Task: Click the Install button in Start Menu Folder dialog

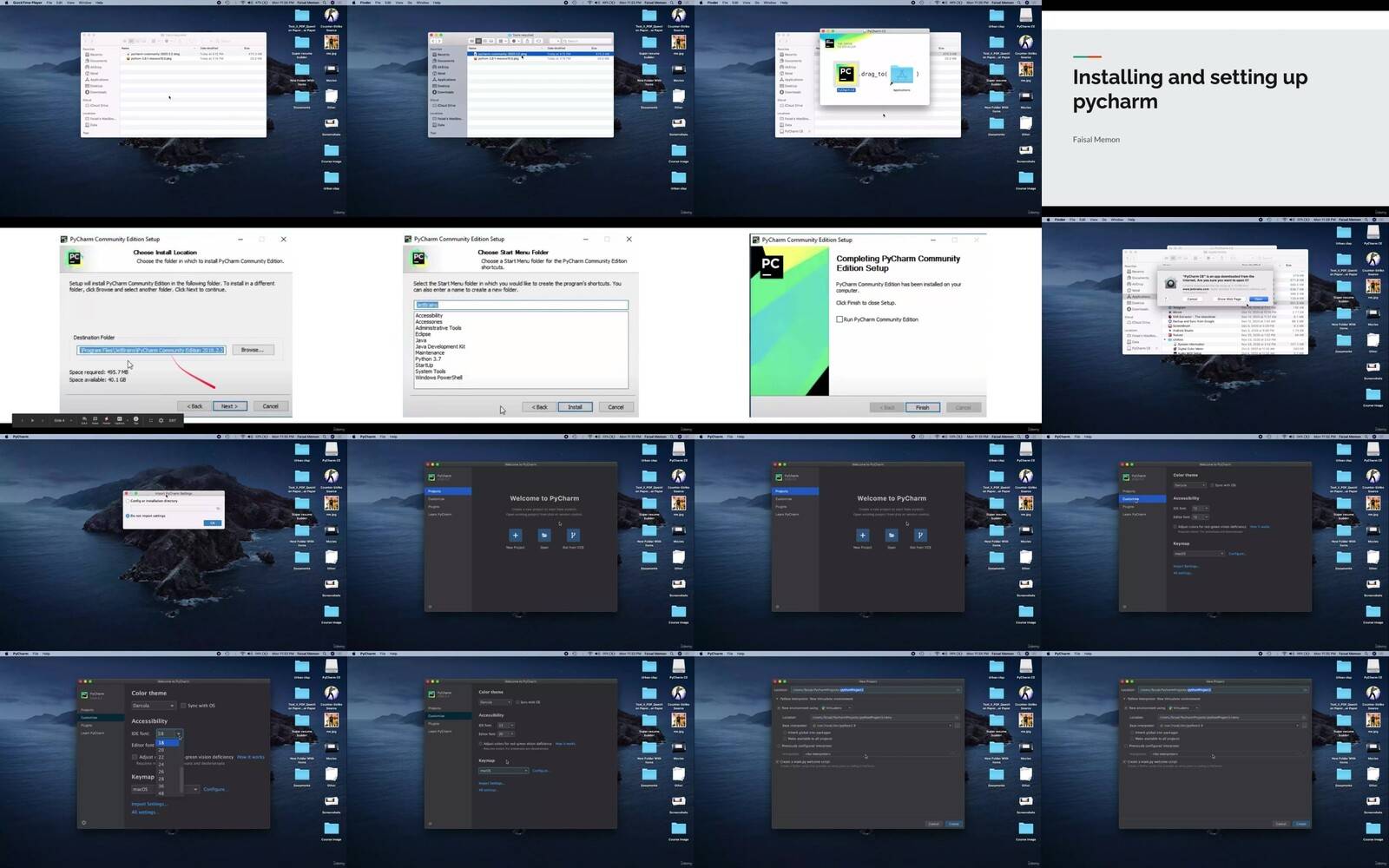Action: coord(575,407)
